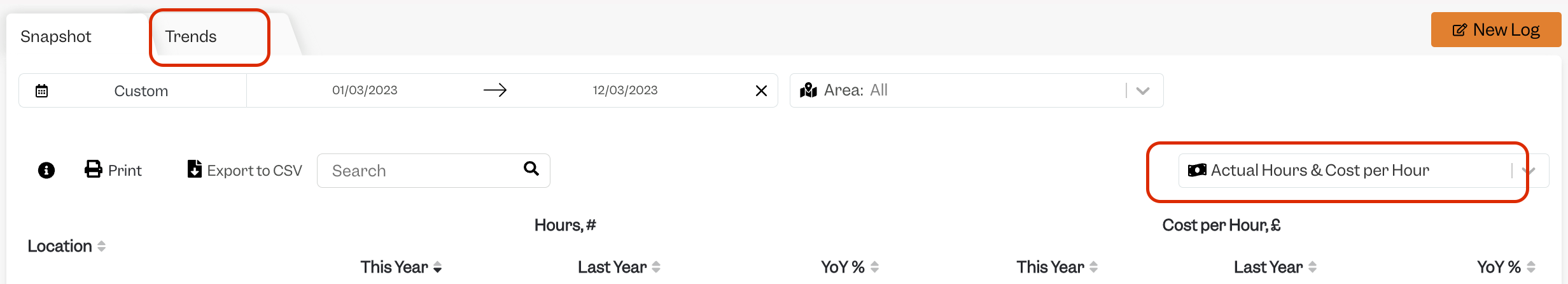Click the printer icon
Viewport: 1568px width, 284px height.
click(94, 169)
